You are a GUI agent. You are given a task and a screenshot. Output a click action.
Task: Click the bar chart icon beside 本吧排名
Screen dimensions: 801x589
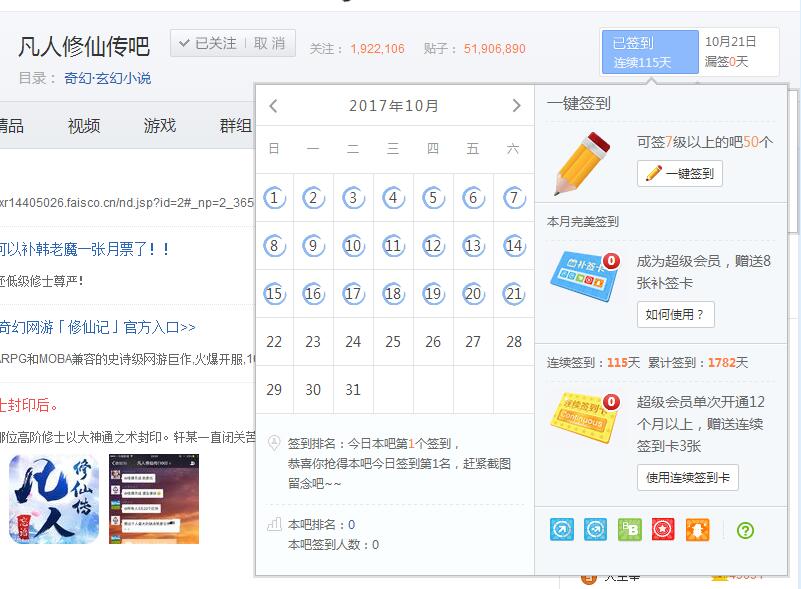274,524
